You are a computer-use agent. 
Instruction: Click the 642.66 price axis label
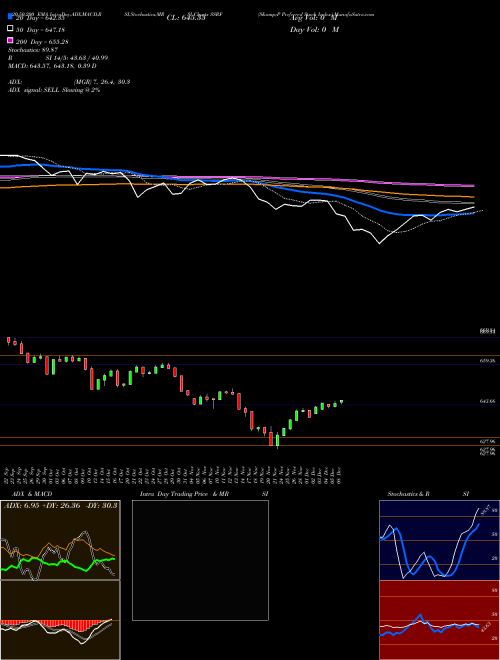coord(487,401)
